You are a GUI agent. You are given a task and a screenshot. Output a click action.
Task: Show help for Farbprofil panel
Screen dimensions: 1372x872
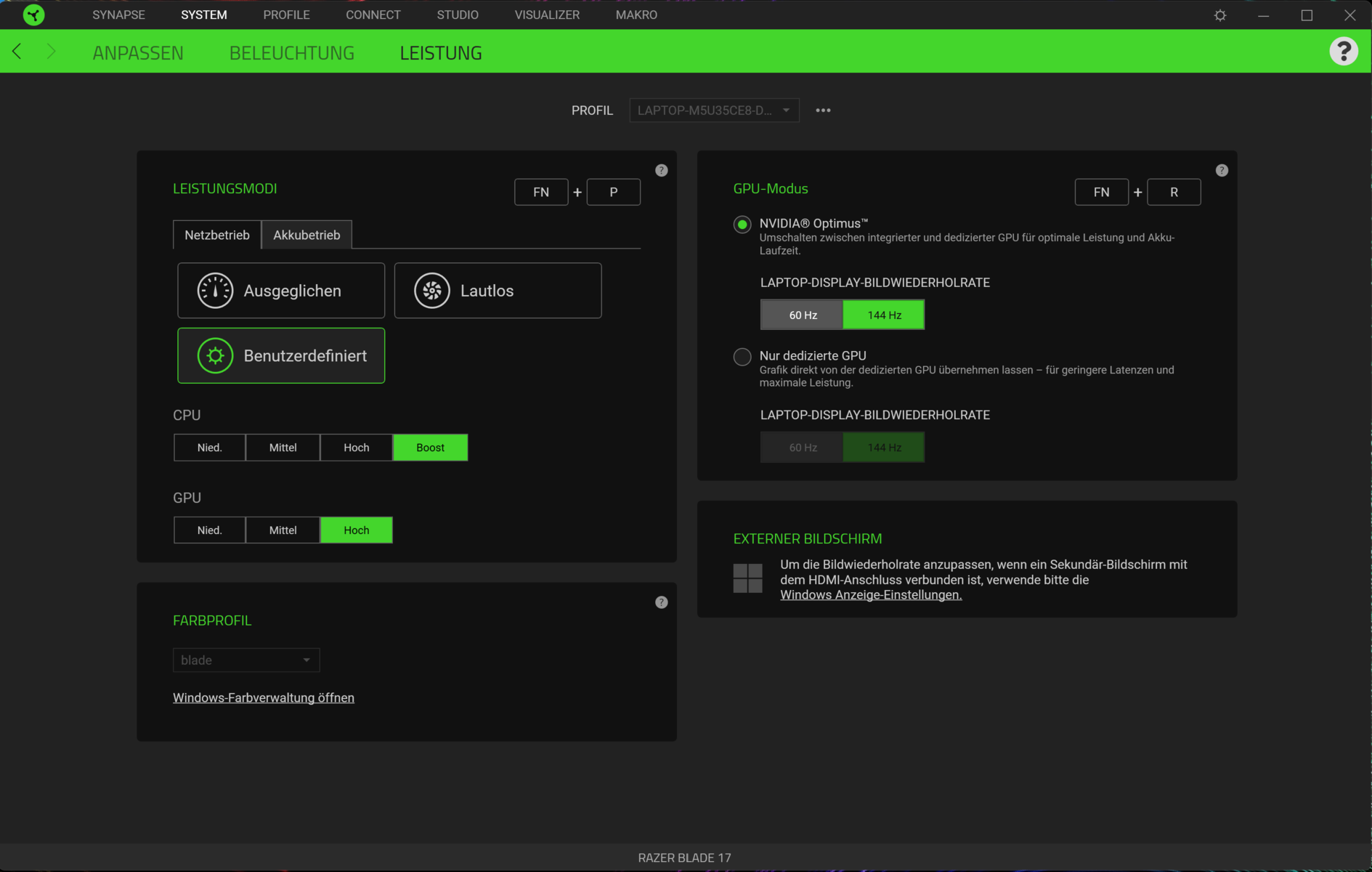click(661, 602)
